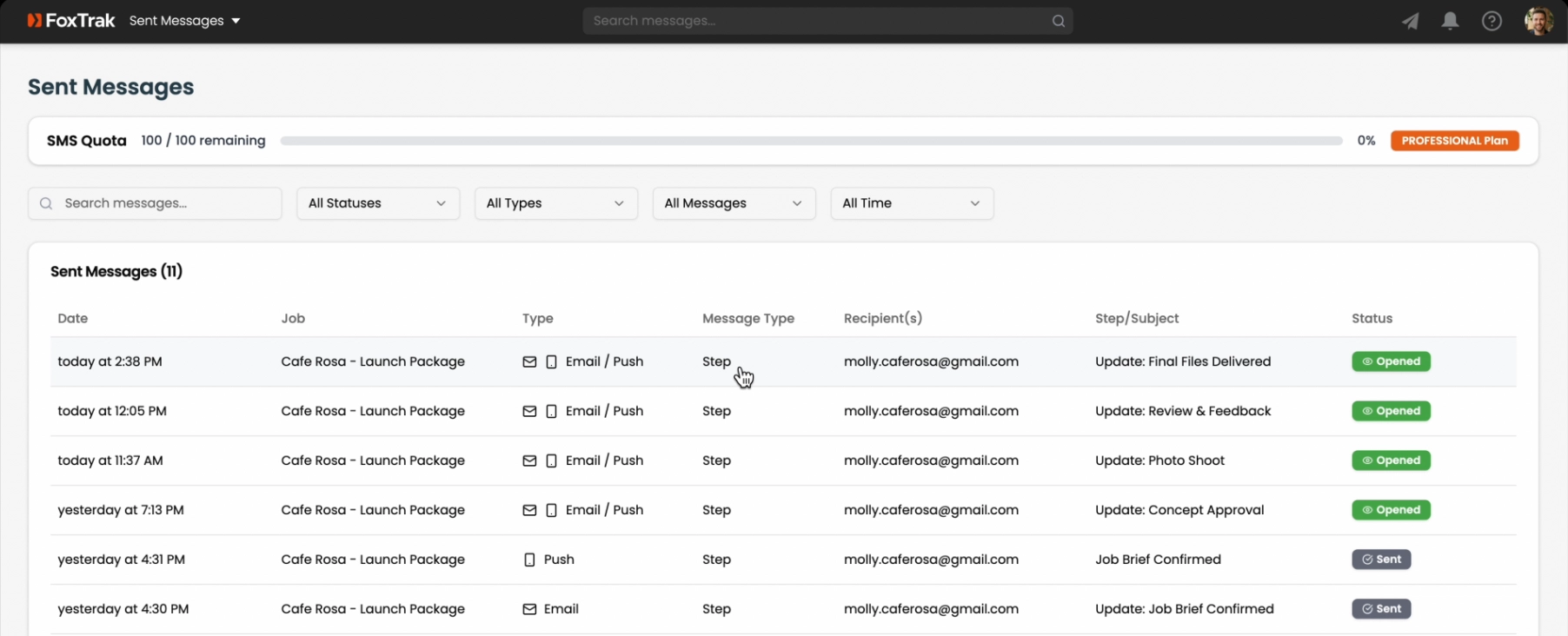
Task: Open 'Update: Review & Feedback' subject
Action: click(x=1183, y=411)
